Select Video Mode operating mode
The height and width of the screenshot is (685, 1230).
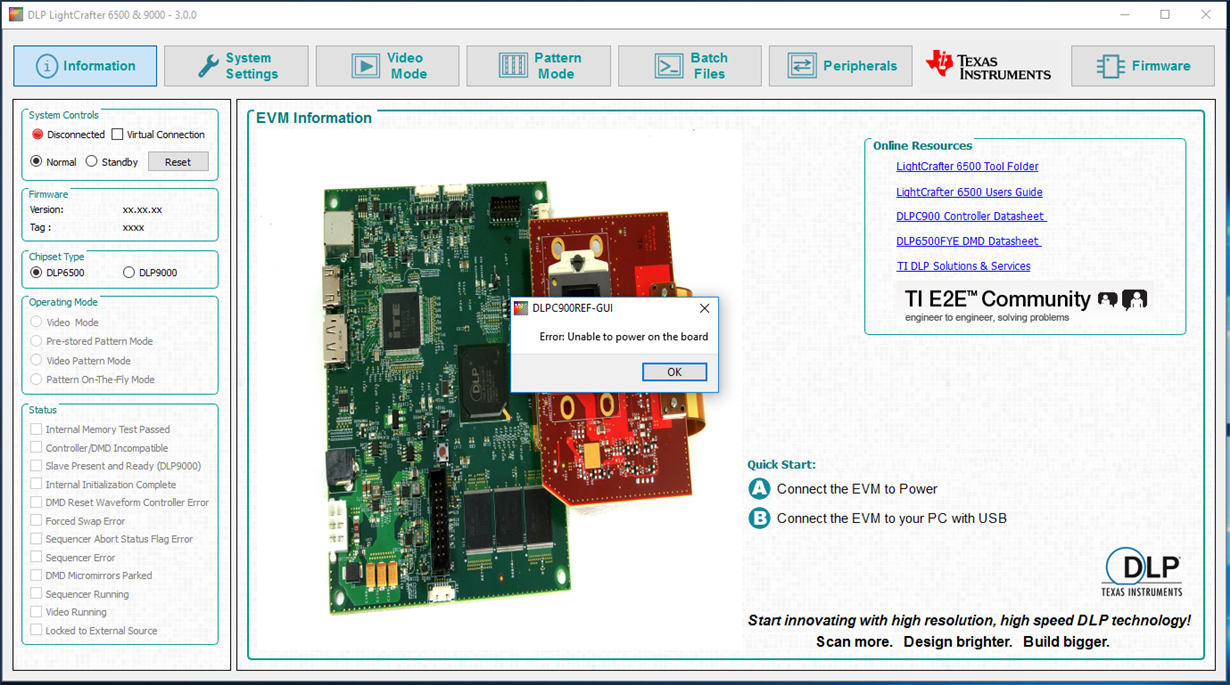(37, 322)
